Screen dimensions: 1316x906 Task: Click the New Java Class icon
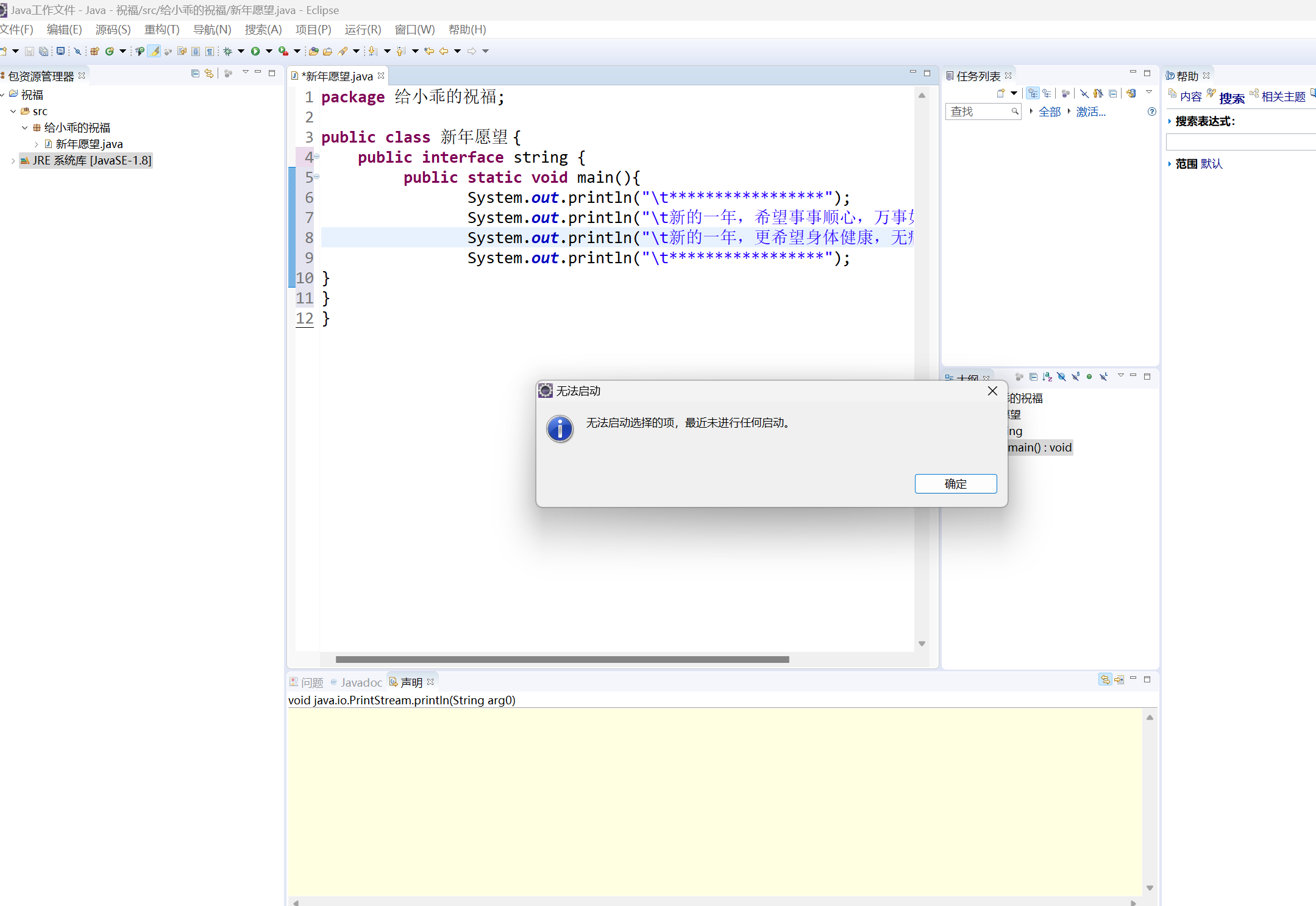coord(110,51)
